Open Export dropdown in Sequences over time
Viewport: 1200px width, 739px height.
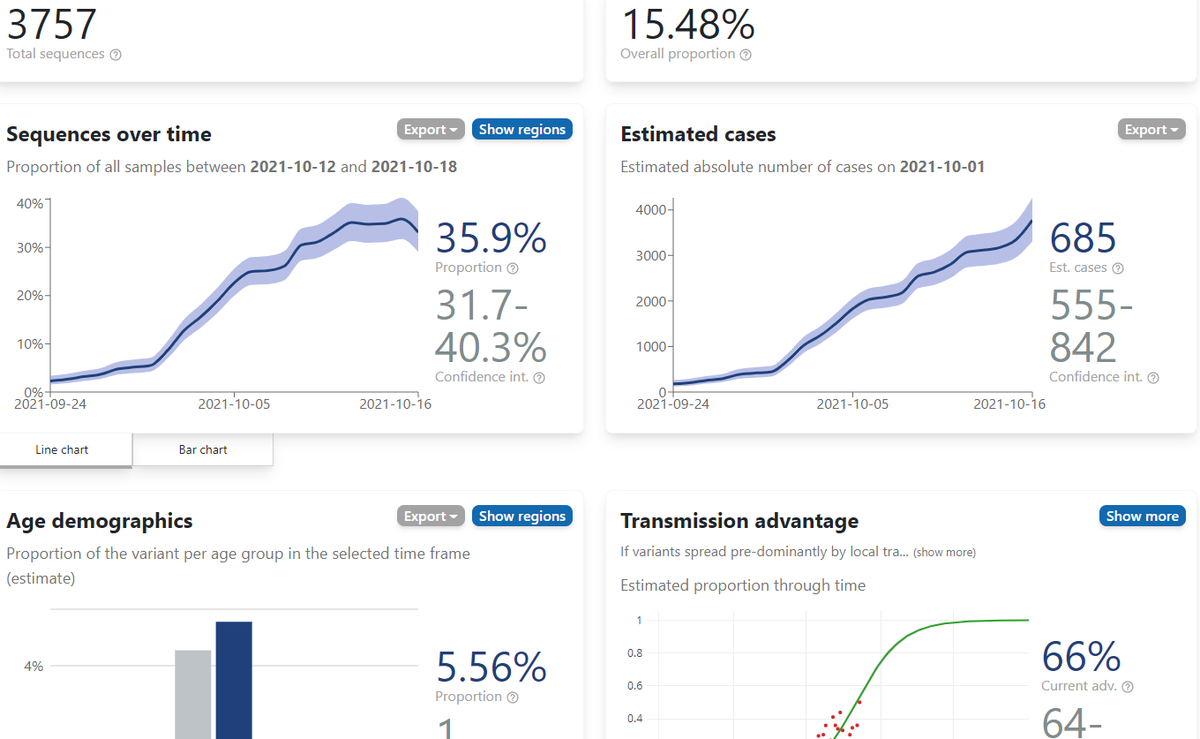click(x=431, y=129)
